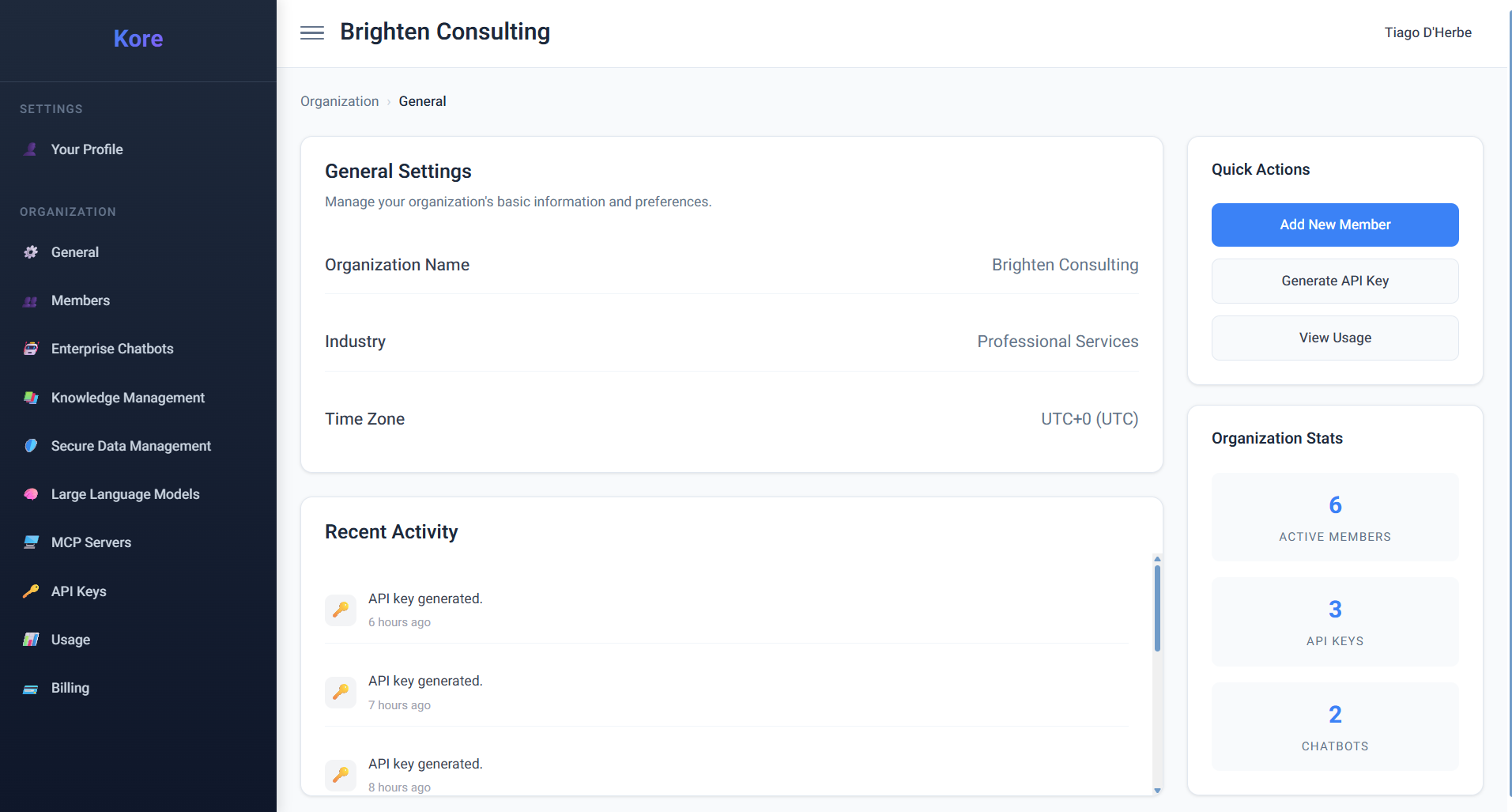This screenshot has height=812, width=1512.
Task: Click the API Keys key icon in sidebar
Action: tap(31, 591)
